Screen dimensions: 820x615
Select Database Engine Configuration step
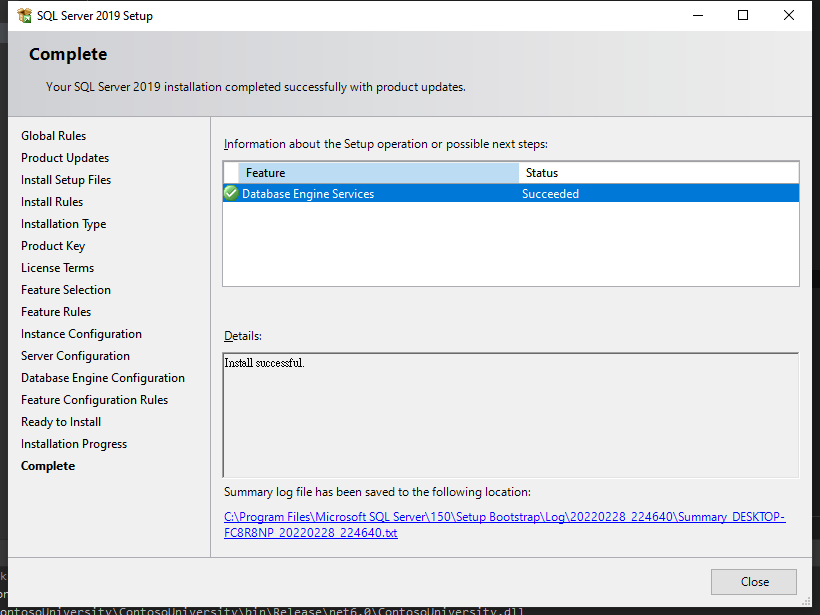103,378
